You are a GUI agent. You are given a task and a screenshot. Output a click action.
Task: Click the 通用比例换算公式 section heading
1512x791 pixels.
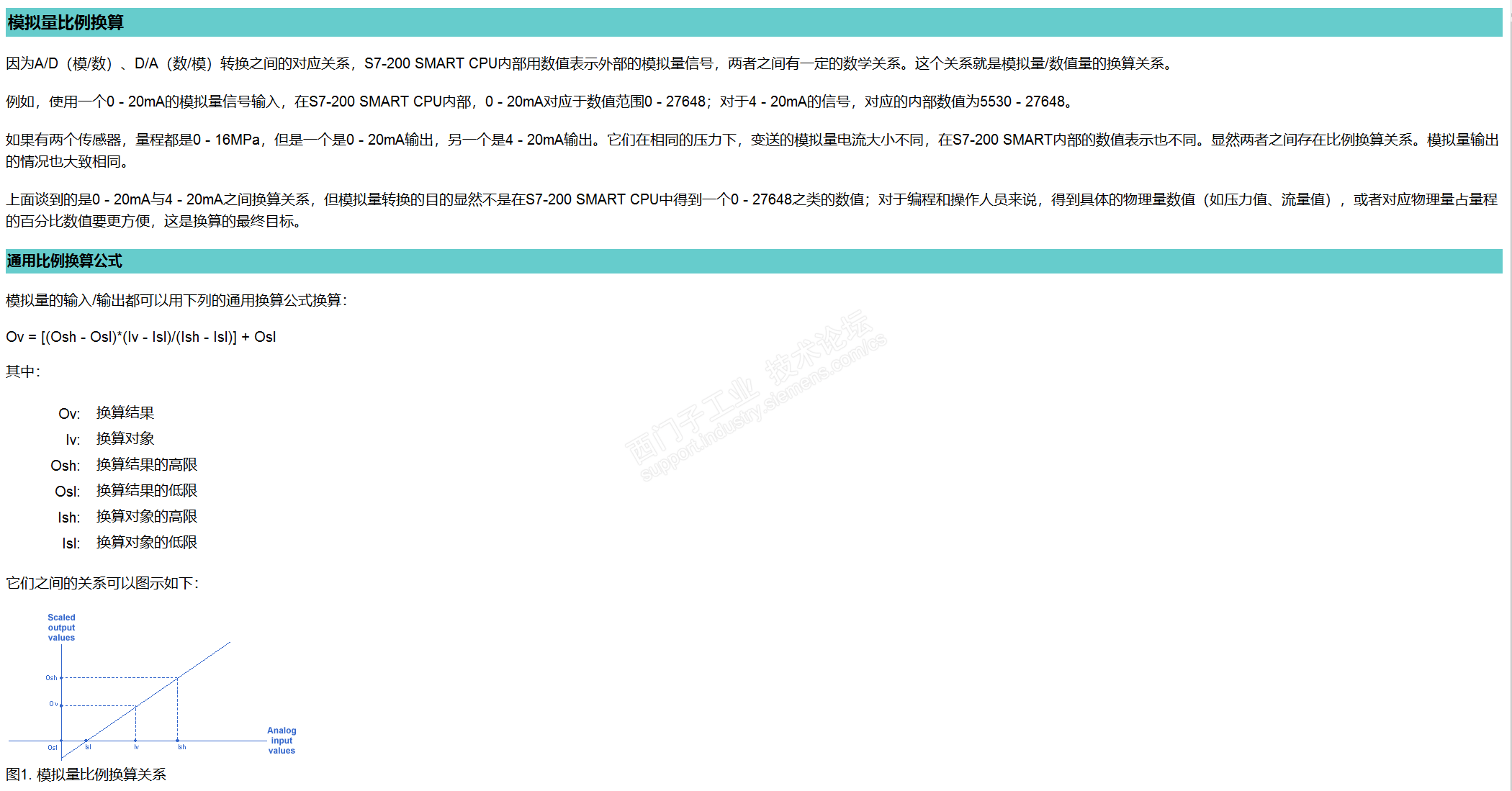pos(65,261)
